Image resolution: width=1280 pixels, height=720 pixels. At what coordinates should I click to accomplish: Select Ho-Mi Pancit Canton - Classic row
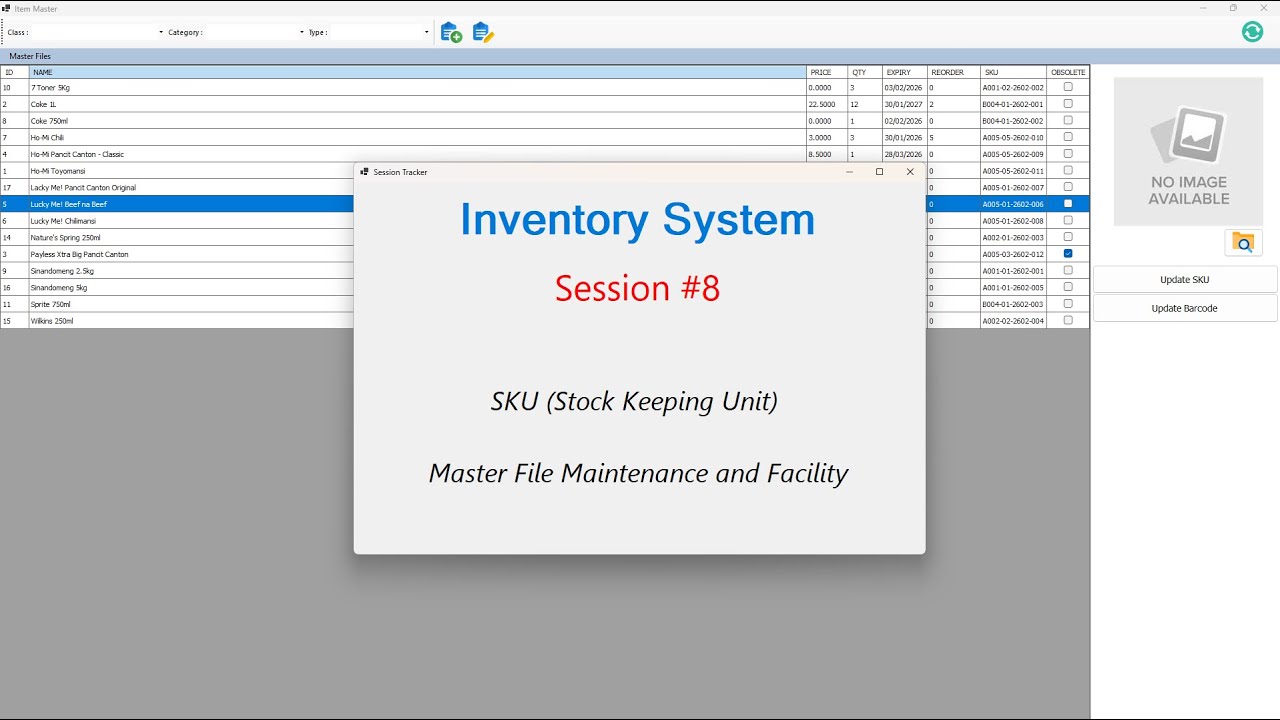[x=545, y=154]
